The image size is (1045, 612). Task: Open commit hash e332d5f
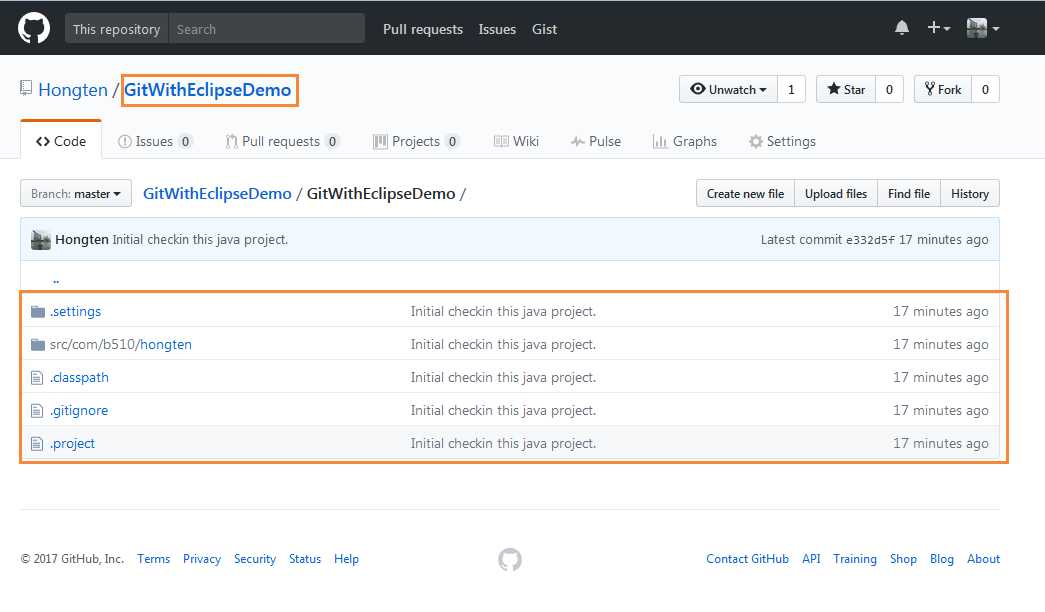pos(870,240)
